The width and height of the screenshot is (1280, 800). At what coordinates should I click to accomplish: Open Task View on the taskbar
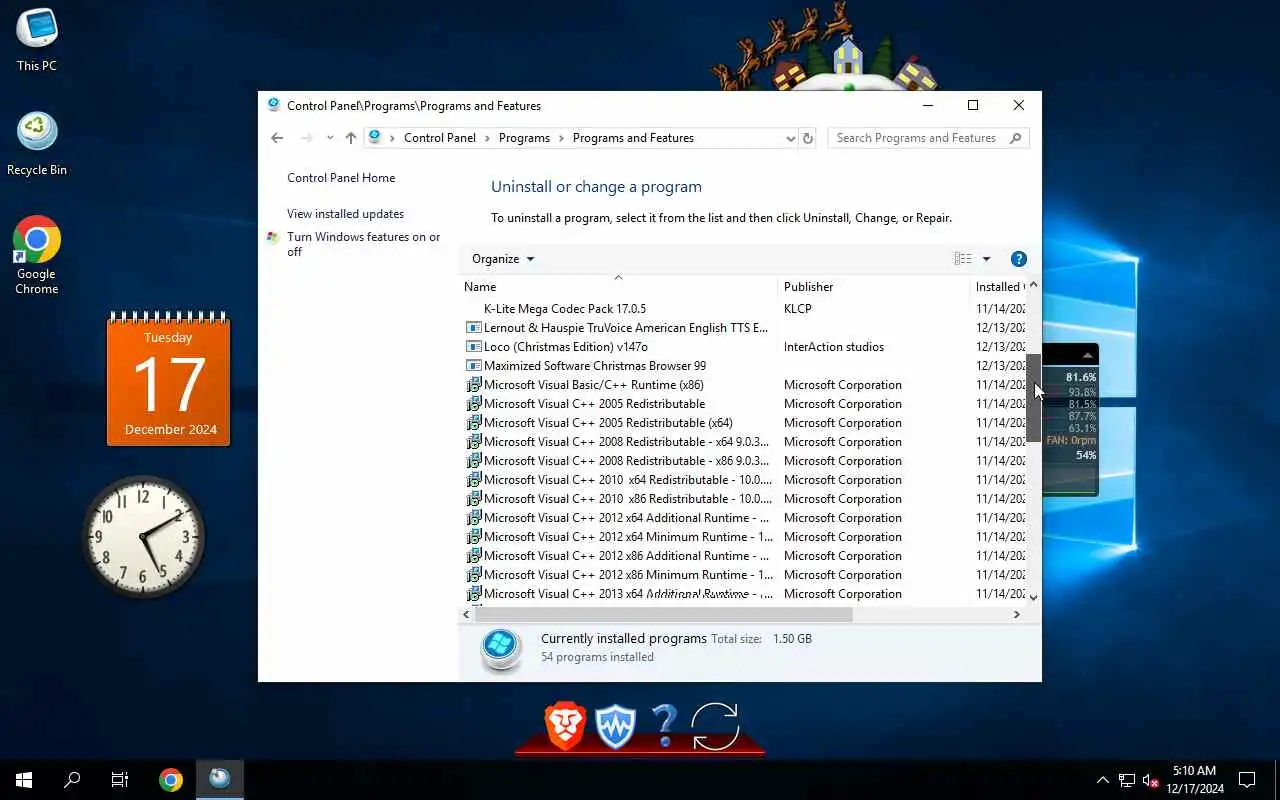pyautogui.click(x=120, y=780)
